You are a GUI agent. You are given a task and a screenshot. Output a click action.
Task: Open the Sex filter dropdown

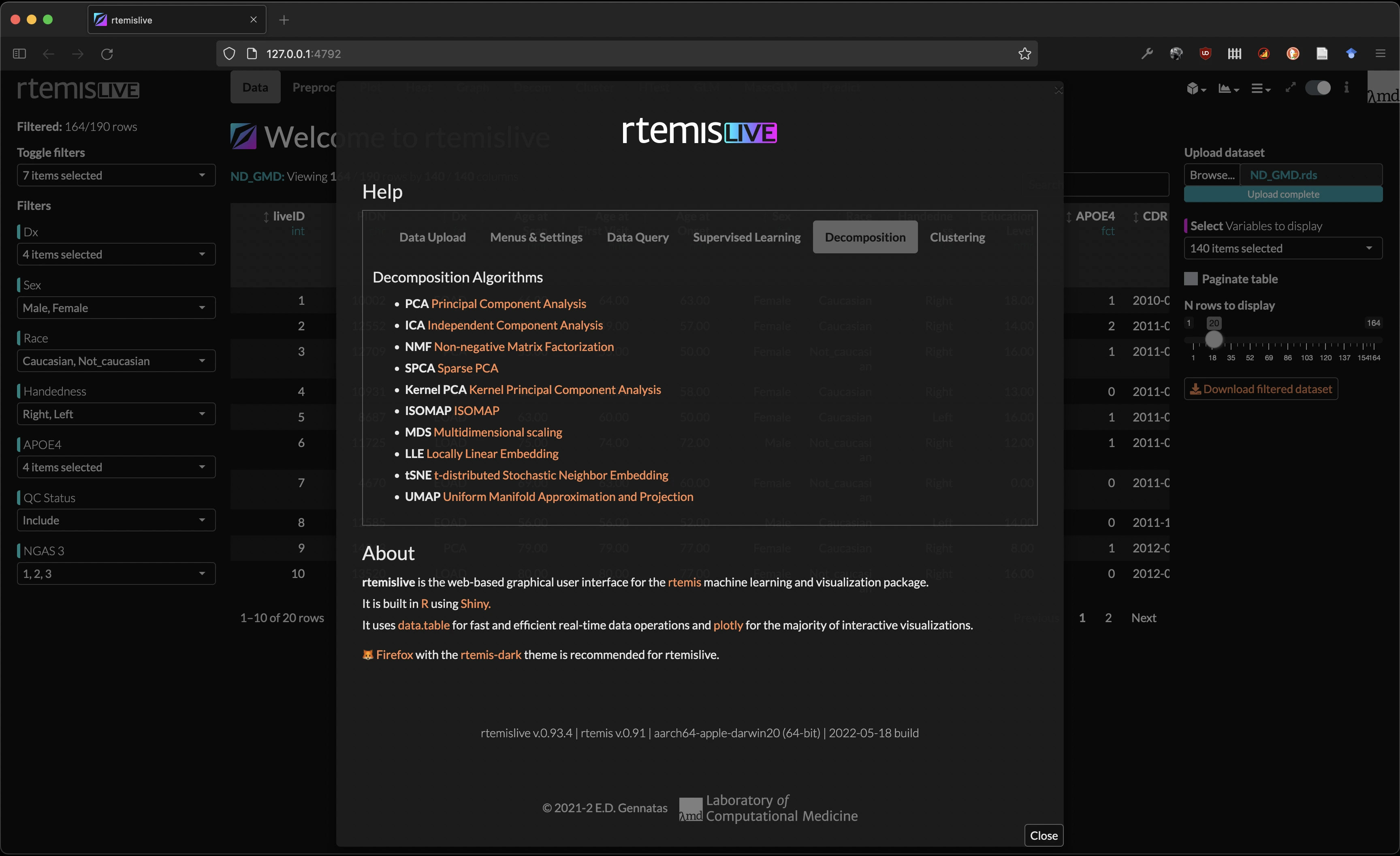coord(116,308)
